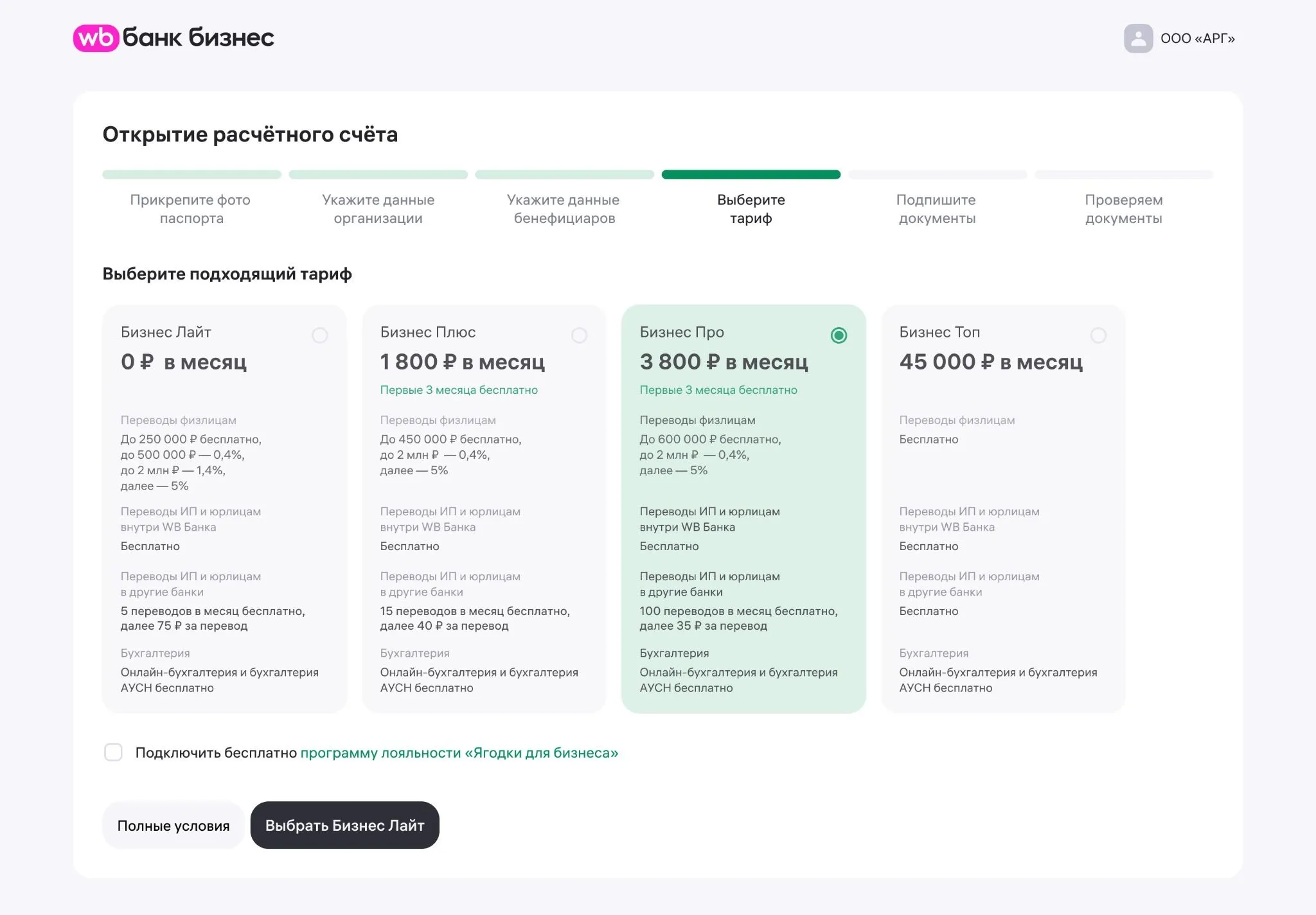Select the Бизнес Плюс radio button
Viewport: 1316px width, 915px height.
(580, 335)
